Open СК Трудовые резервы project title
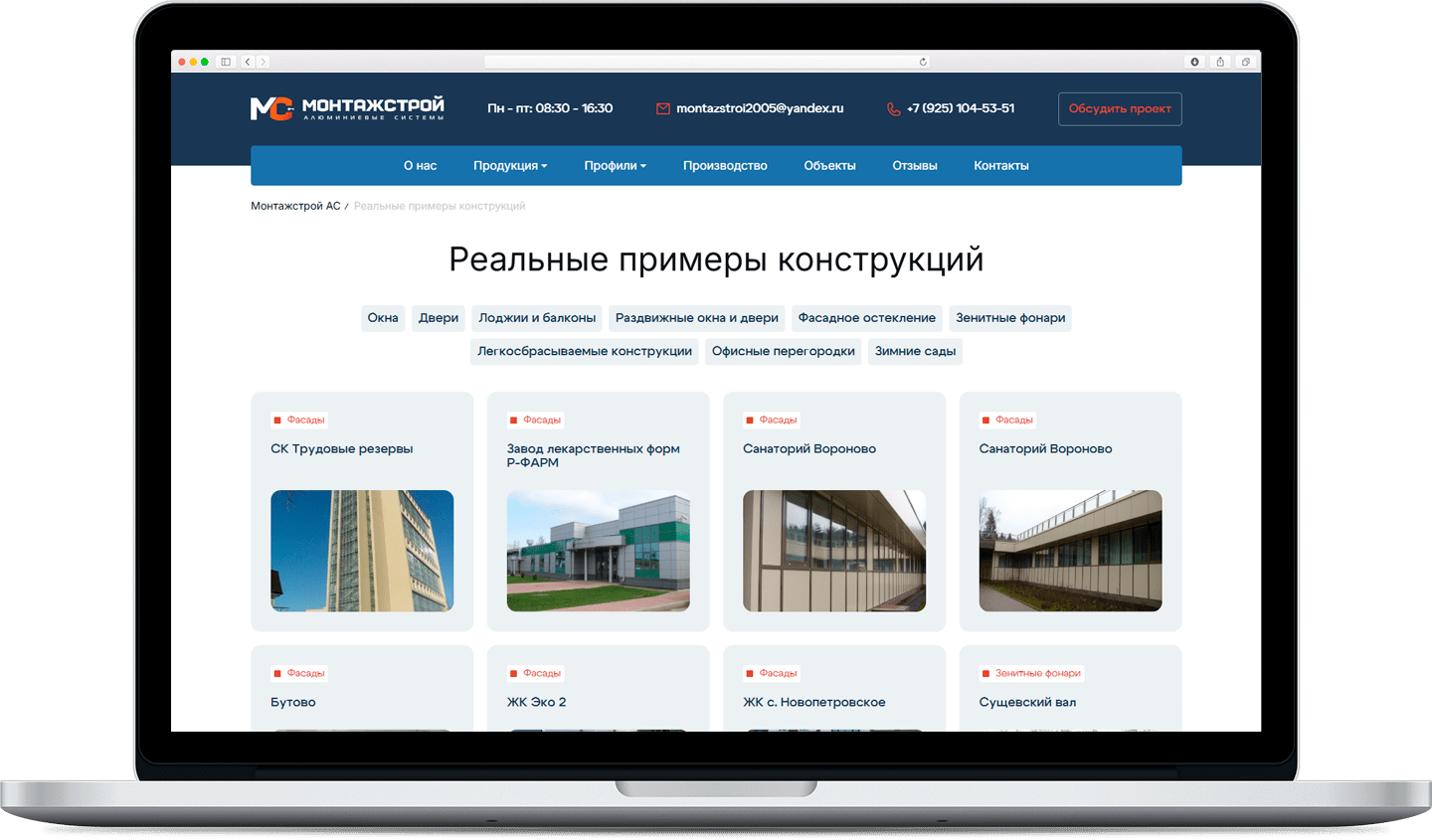Image resolution: width=1432 pixels, height=840 pixels. tap(342, 449)
